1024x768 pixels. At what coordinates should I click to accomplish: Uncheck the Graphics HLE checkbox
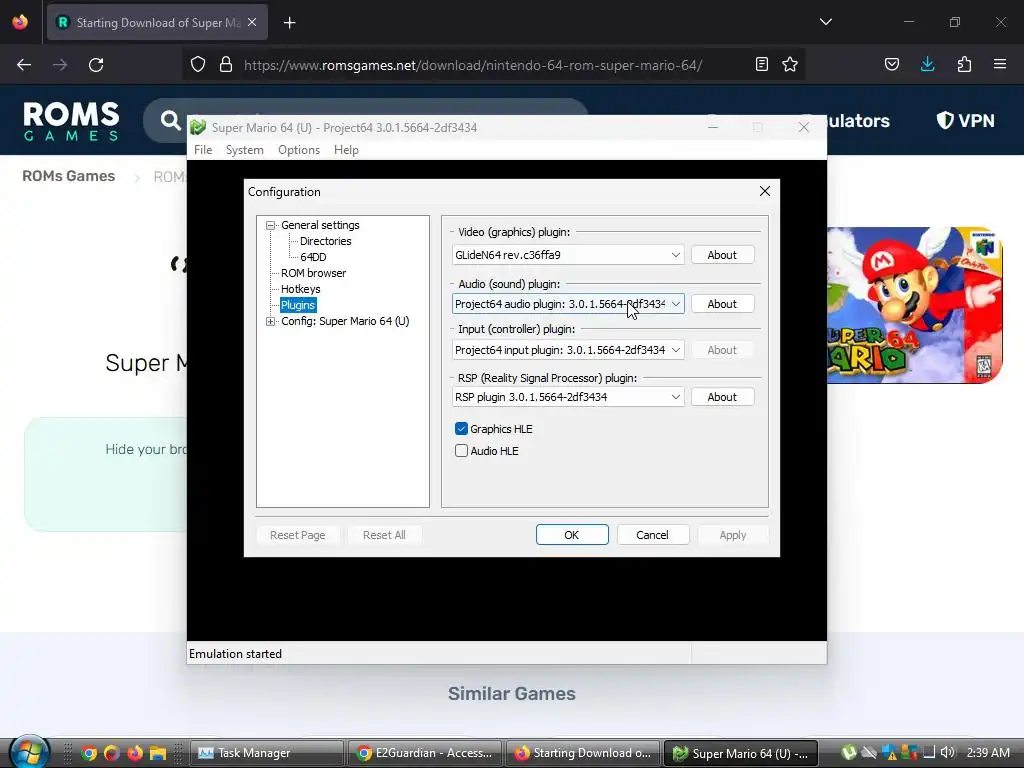coord(461,428)
